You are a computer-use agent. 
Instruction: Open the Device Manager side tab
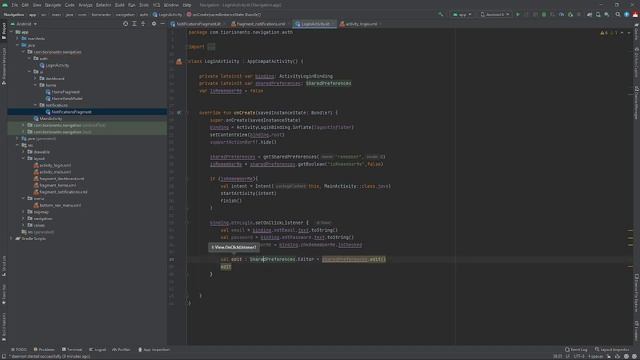coord(636,102)
